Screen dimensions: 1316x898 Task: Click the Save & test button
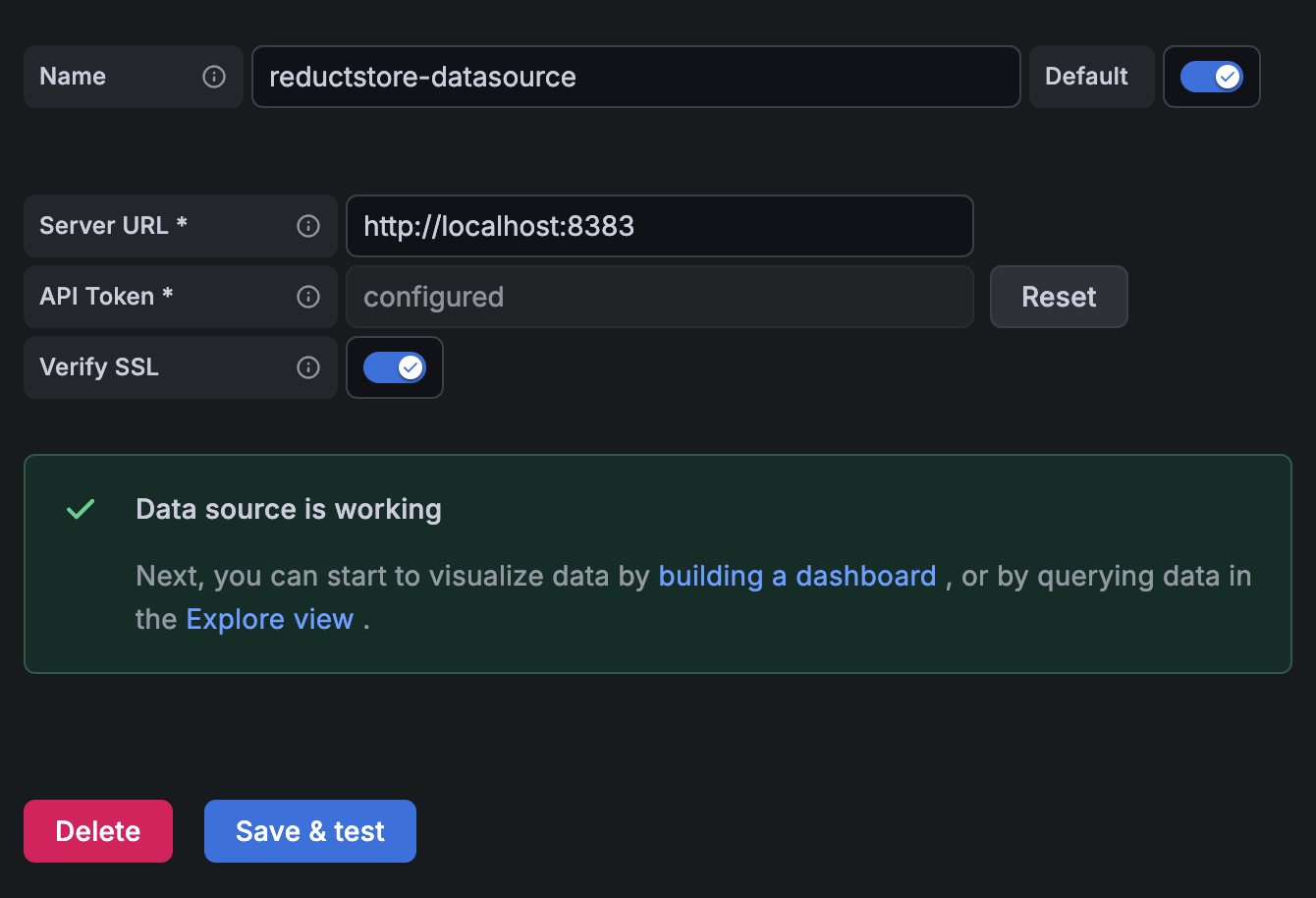(x=309, y=830)
